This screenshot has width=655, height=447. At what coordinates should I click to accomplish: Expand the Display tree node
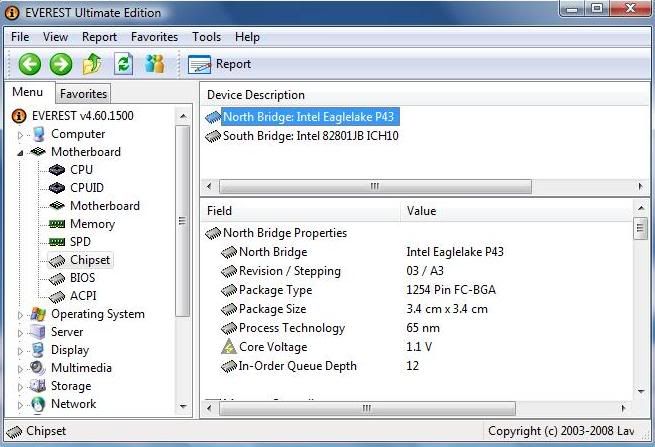20,351
